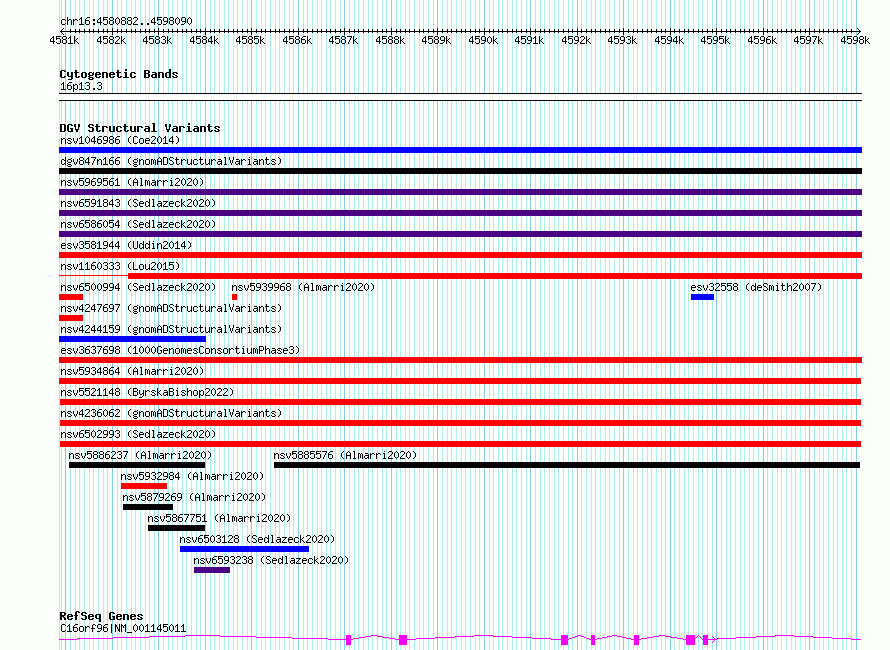The width and height of the screenshot is (890, 650).
Task: Open nsv5932984 (Almarri2020) variant
Action: [x=192, y=476]
